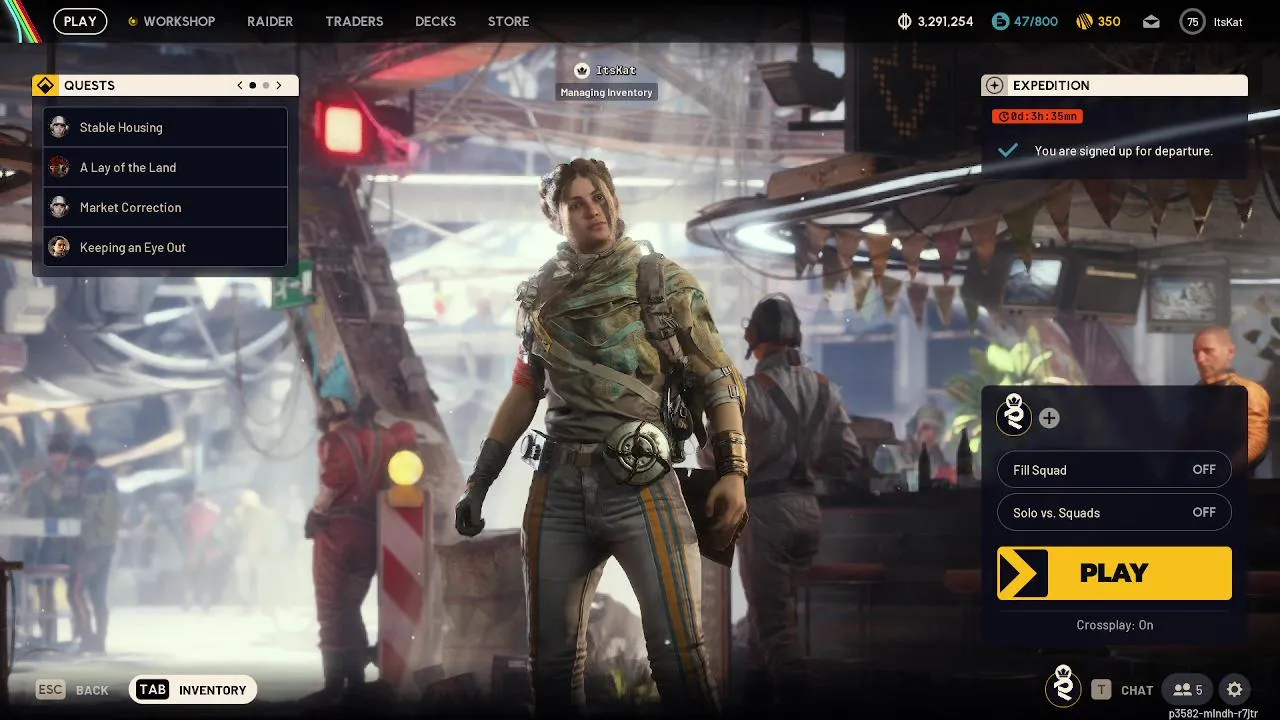Click the 3,291,254 coin balance
The height and width of the screenshot is (720, 1280).
[945, 21]
